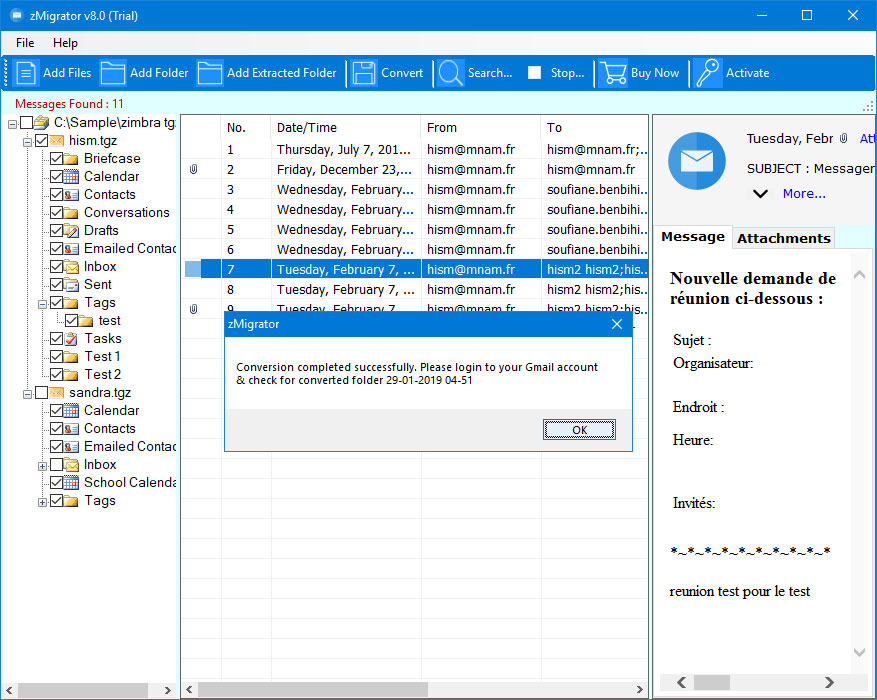
Task: Toggle the Test 1 folder checkbox
Action: [56, 356]
